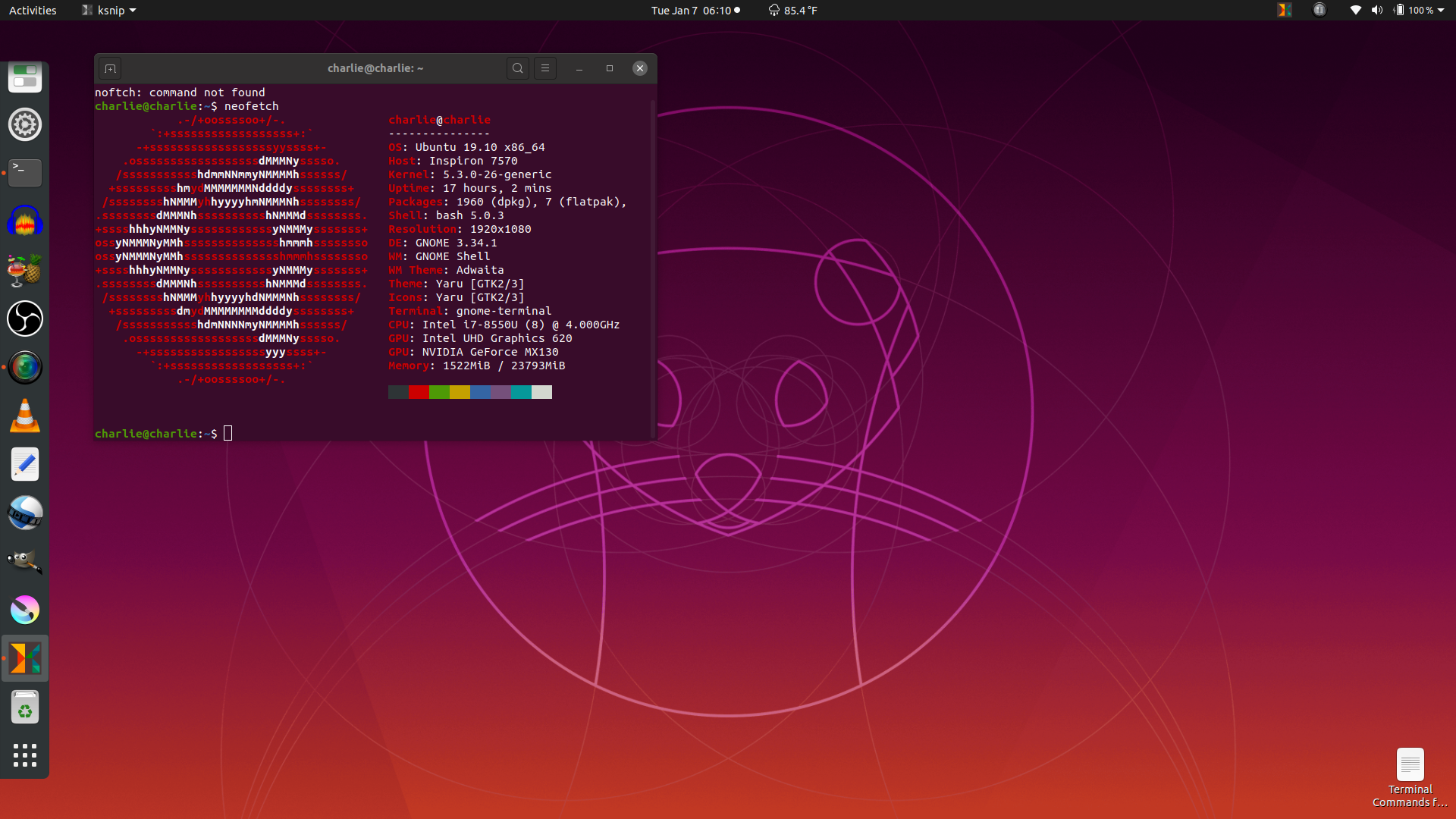Click the terminal search icon
The height and width of the screenshot is (819, 1456).
[518, 68]
